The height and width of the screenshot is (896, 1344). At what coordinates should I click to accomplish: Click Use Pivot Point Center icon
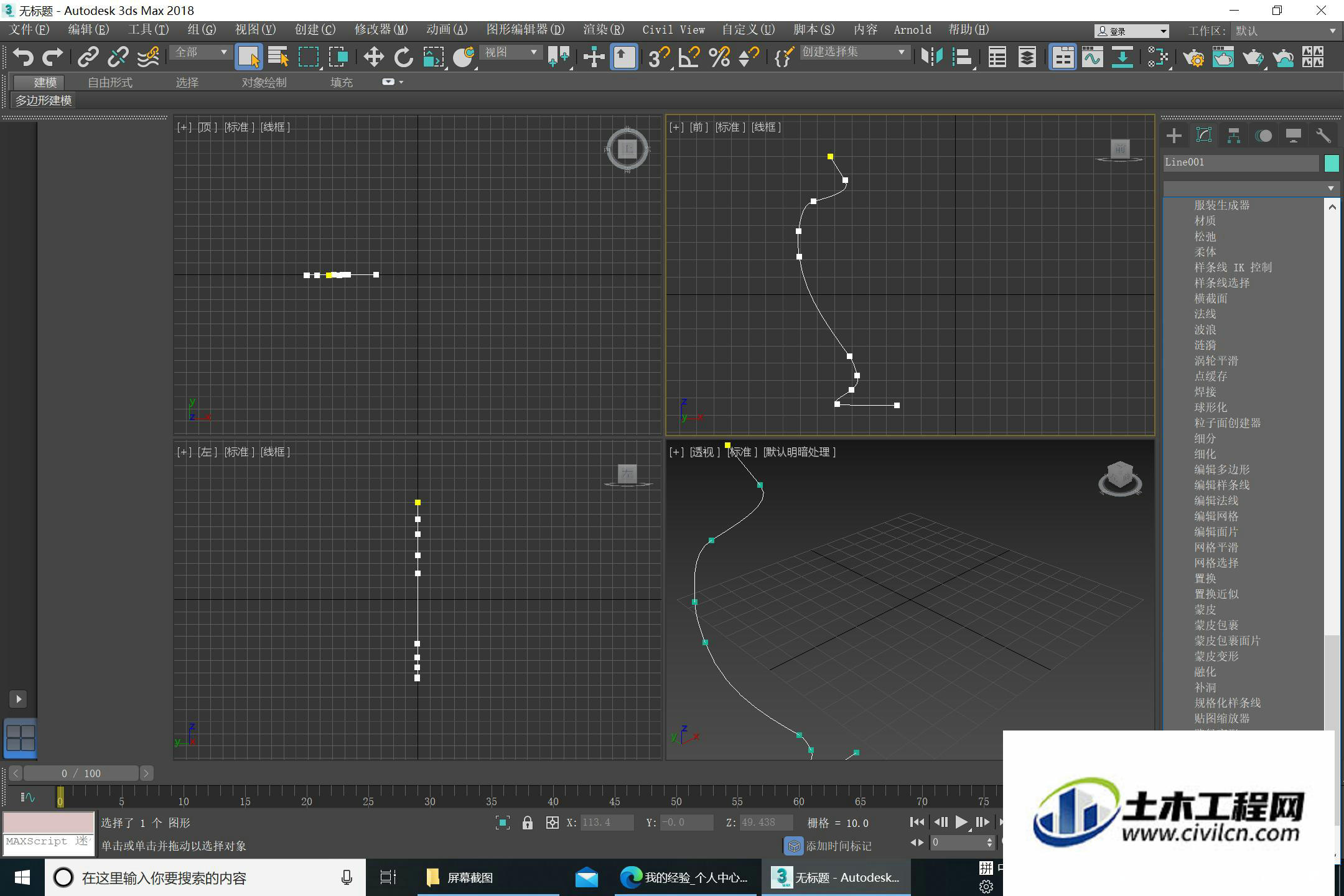tap(559, 57)
